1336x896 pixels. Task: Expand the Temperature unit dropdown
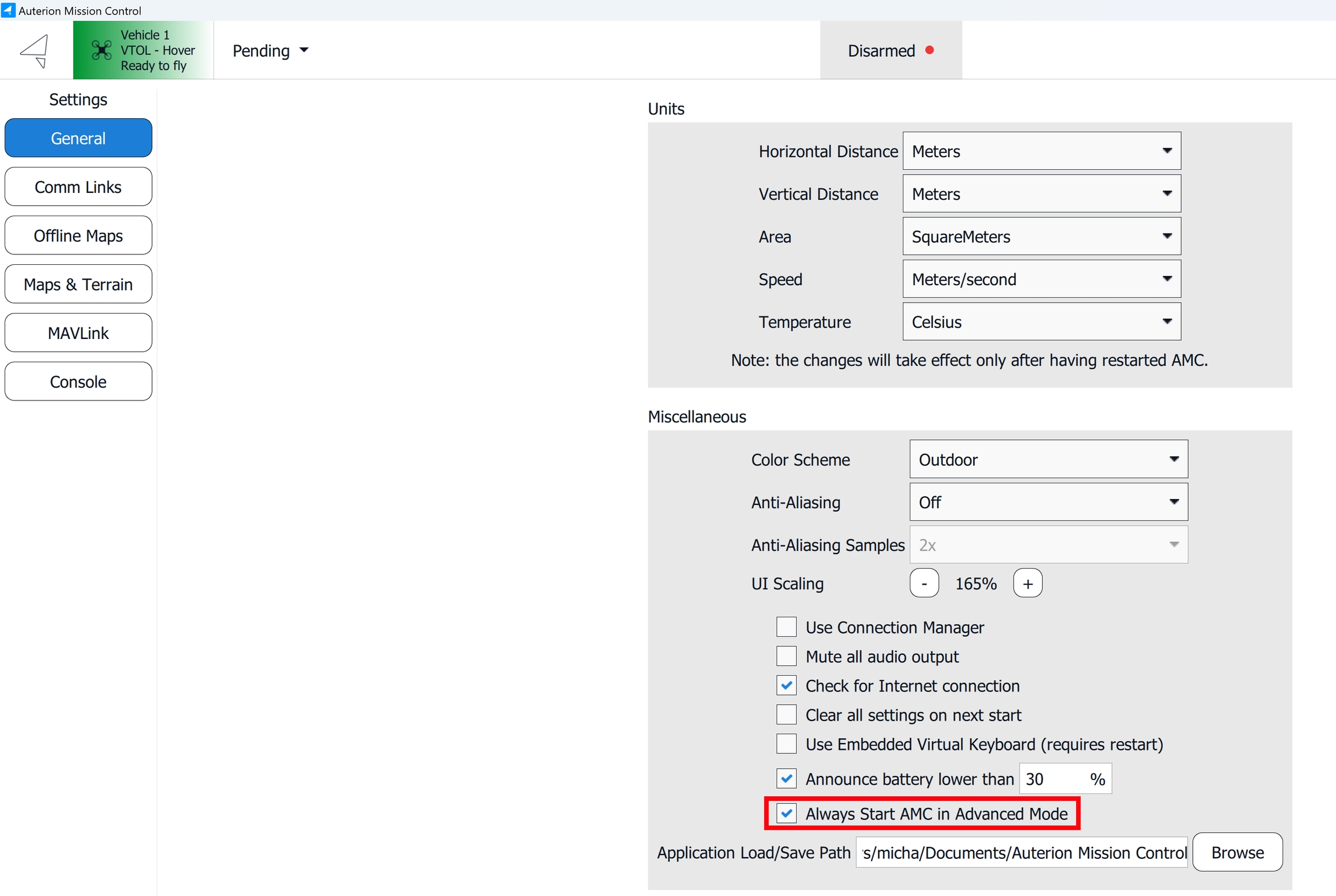tap(1041, 322)
